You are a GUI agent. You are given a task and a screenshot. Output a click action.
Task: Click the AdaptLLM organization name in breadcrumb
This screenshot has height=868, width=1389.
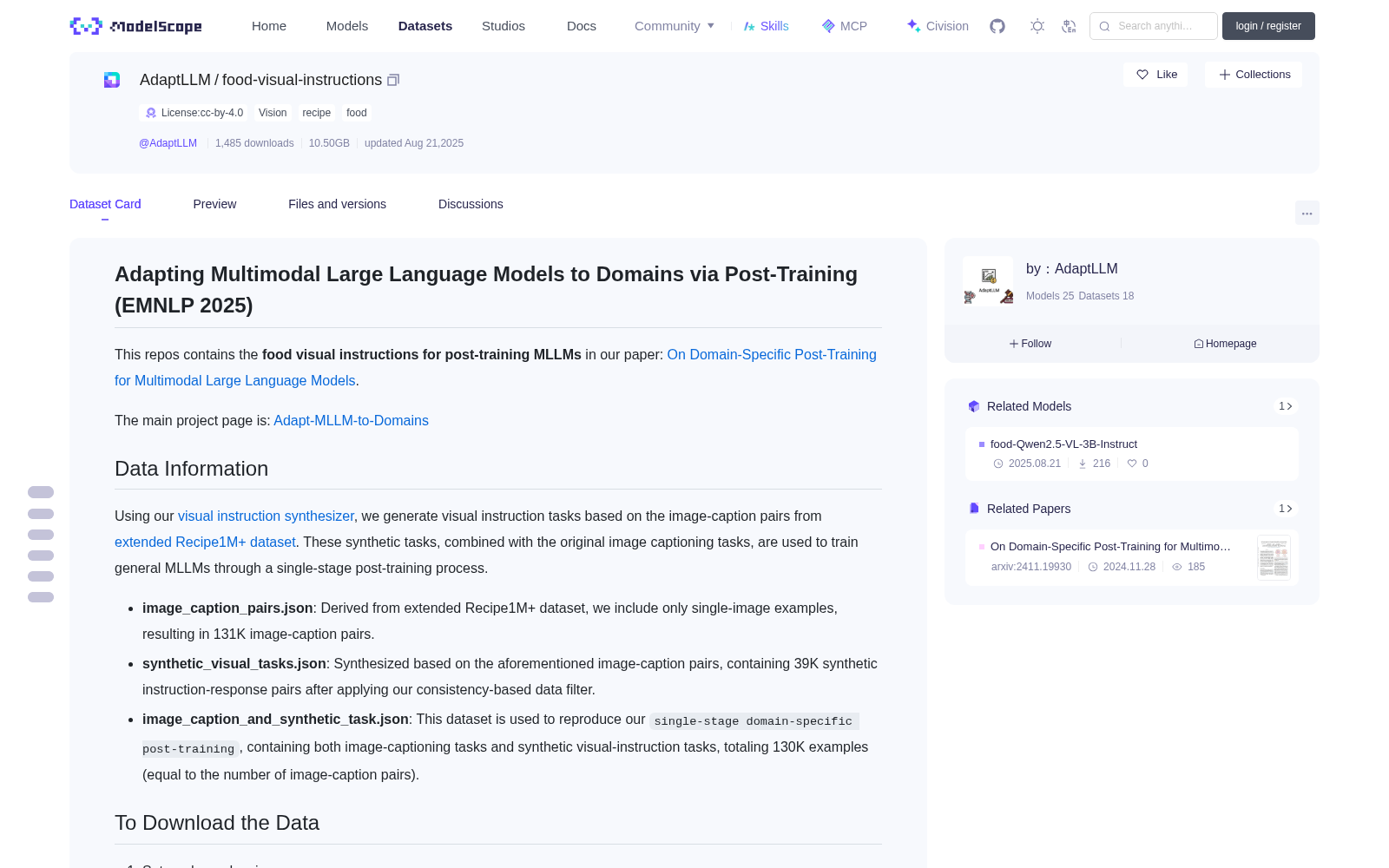[x=175, y=80]
